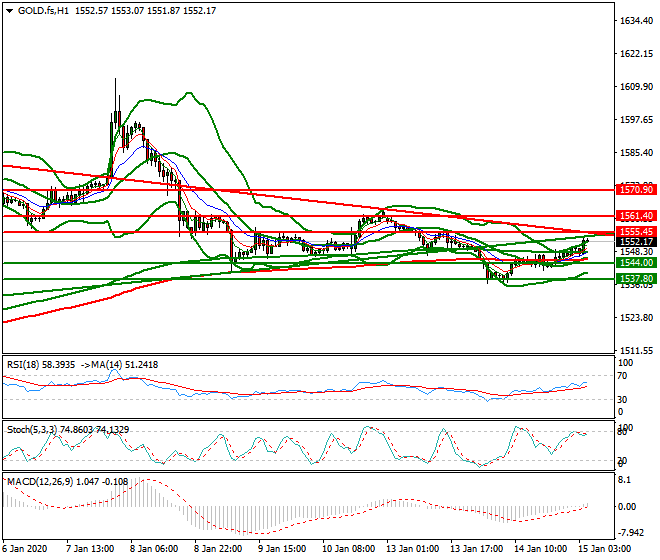Click the 1548.30 price scale value
This screenshot has width=660, height=560.
tap(636, 252)
